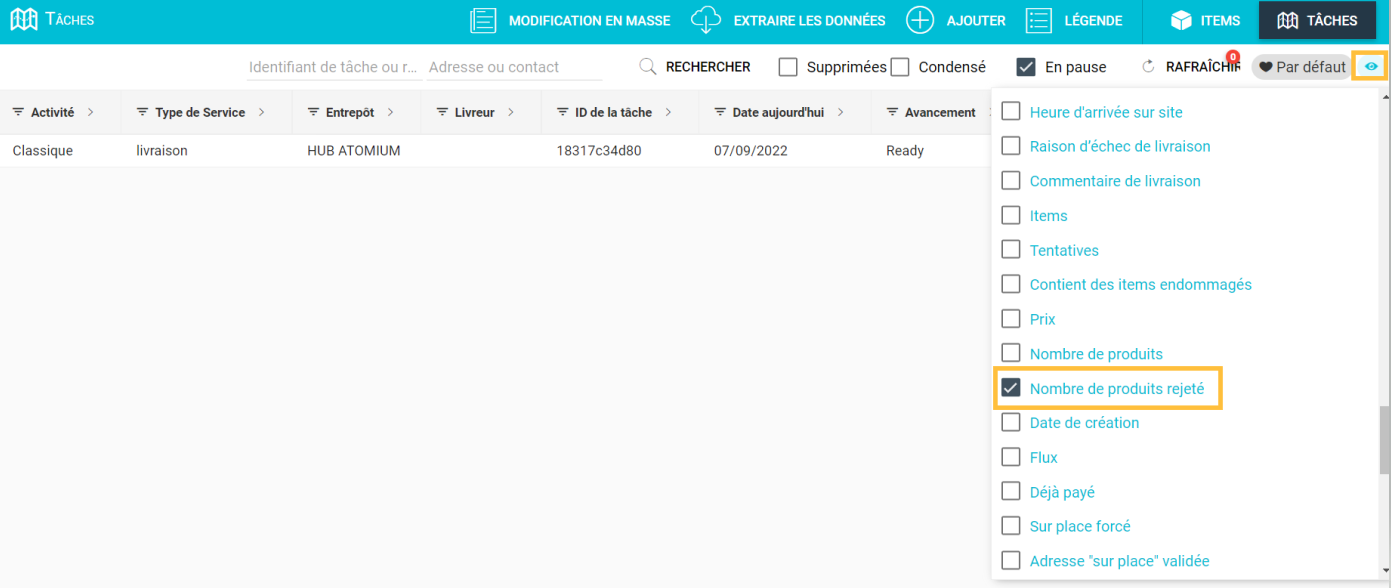This screenshot has width=1391, height=588.
Task: Open Modification en masse
Action: [570, 20]
